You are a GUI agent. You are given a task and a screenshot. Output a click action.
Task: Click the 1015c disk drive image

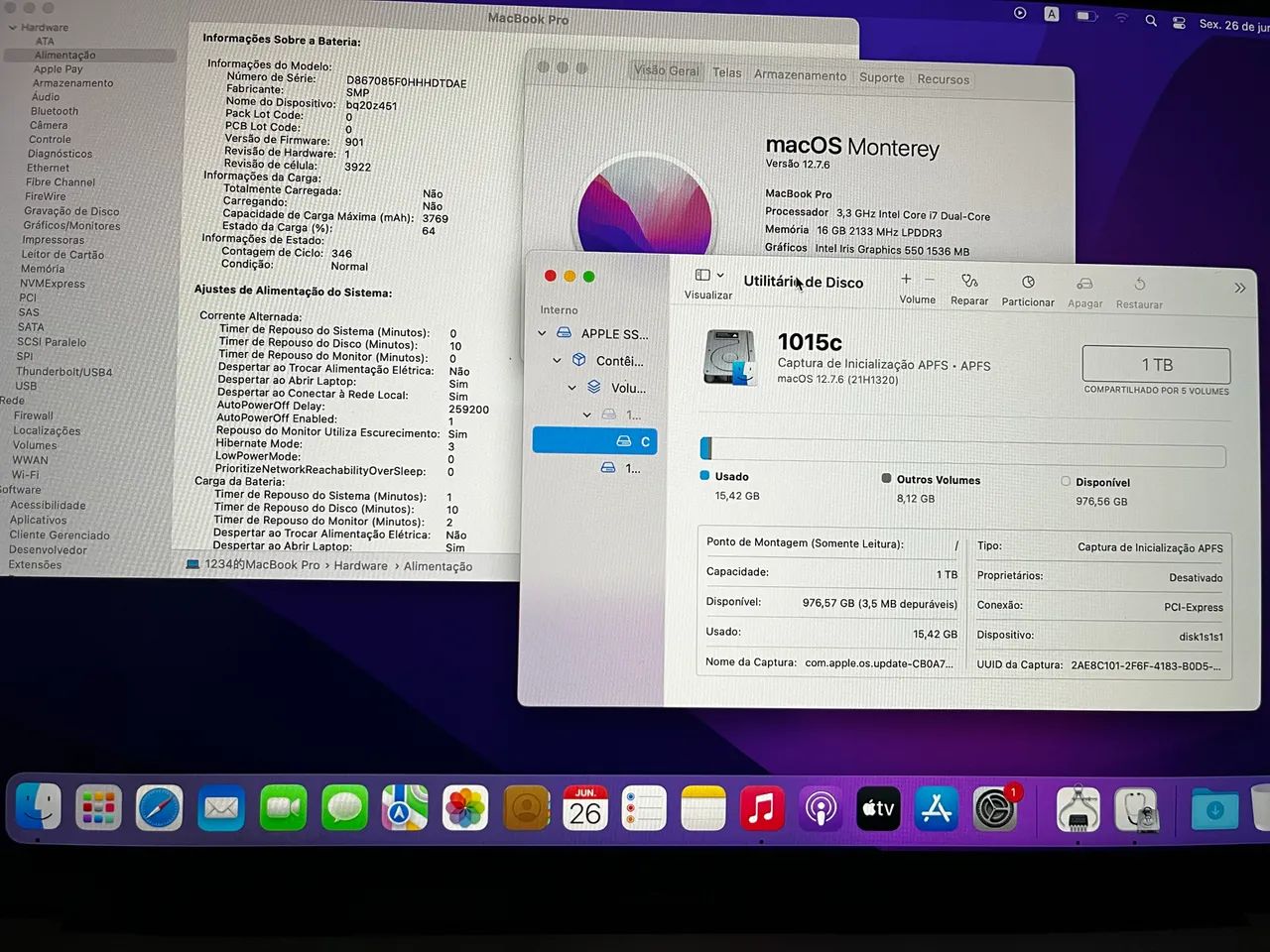click(731, 357)
